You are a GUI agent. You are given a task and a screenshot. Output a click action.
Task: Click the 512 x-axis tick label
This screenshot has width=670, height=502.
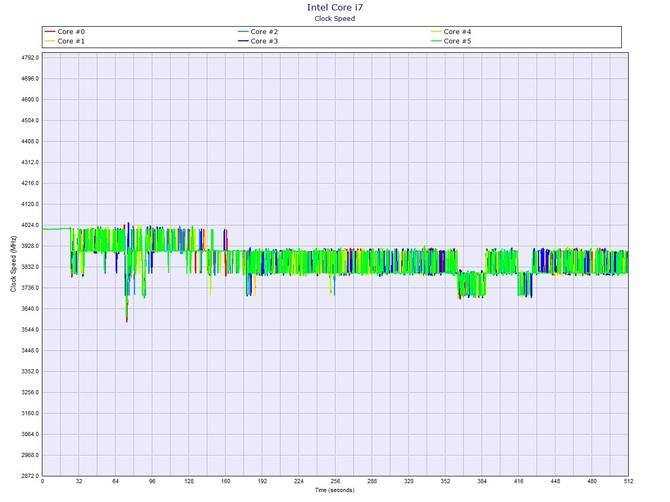(628, 481)
